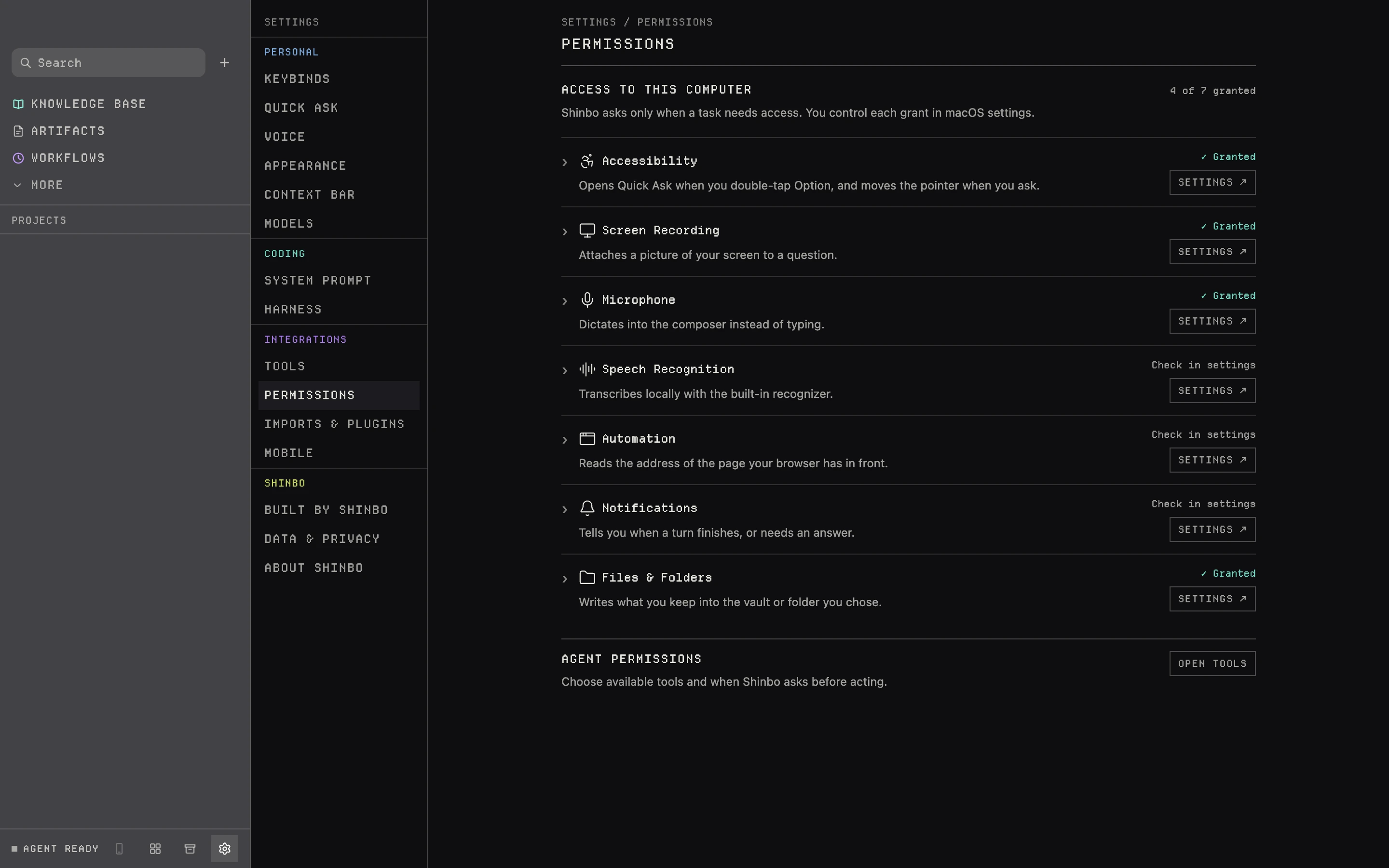Click the Speech Recognition waveform icon
The height and width of the screenshot is (868, 1389).
click(586, 369)
